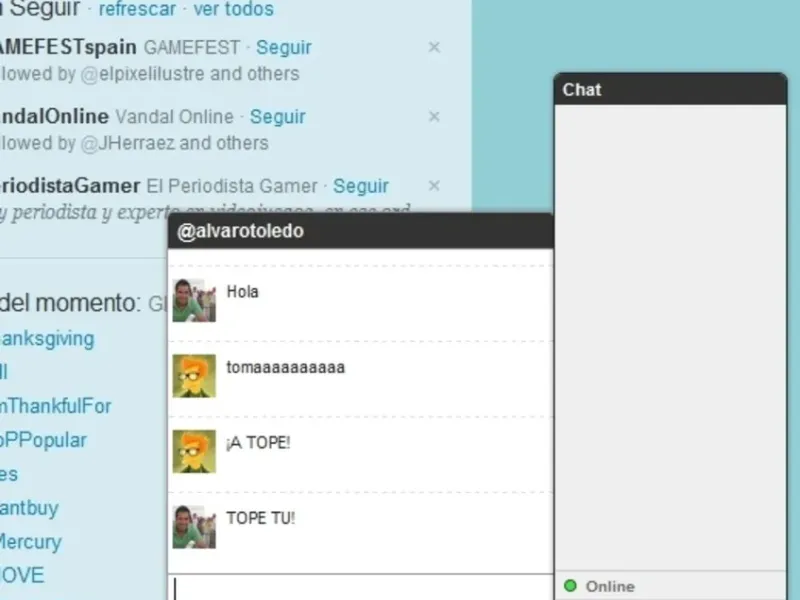Follow VandalOnline using the Seguir link
The width and height of the screenshot is (800, 600).
[278, 116]
